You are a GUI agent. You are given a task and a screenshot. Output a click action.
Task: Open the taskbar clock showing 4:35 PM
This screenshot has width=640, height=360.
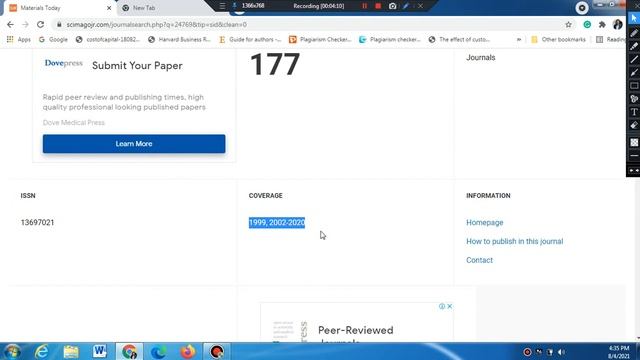[x=619, y=352]
